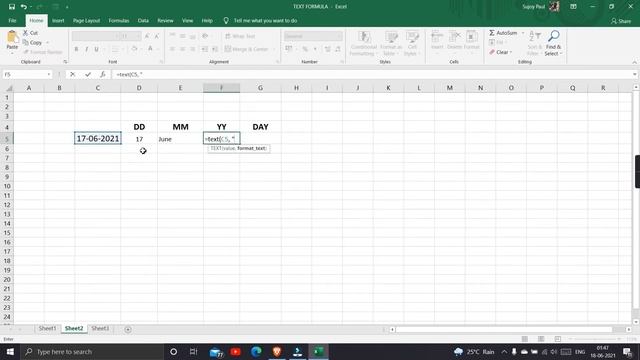640x360 pixels.
Task: Open Number Format dropdown
Action: tap(339, 36)
